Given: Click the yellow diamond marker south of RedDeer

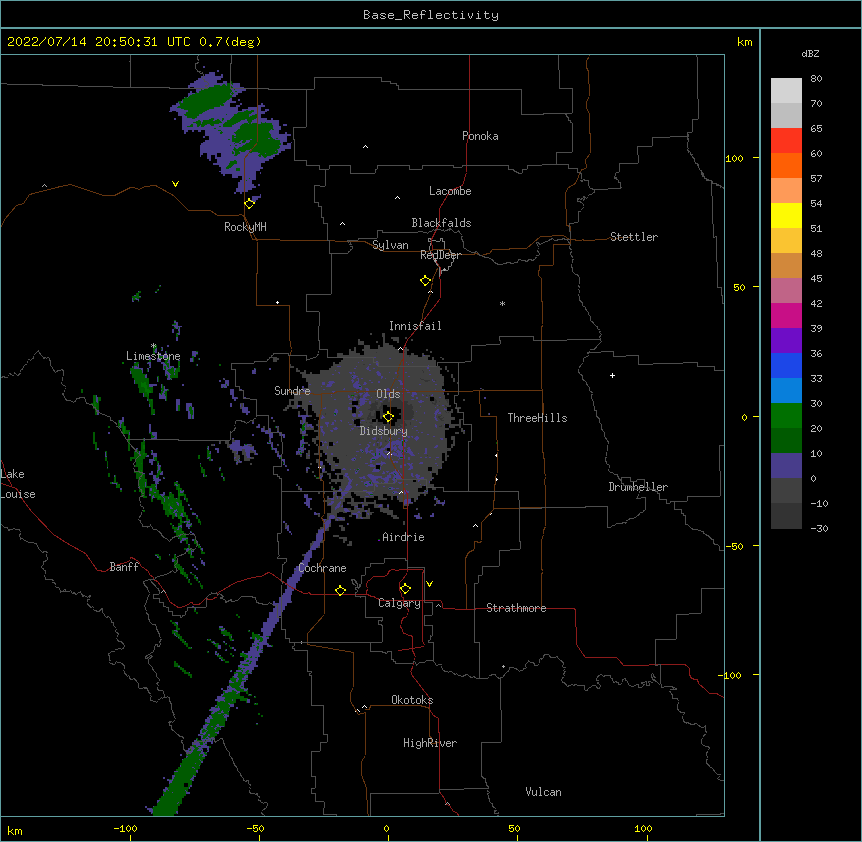Looking at the screenshot, I should (425, 281).
